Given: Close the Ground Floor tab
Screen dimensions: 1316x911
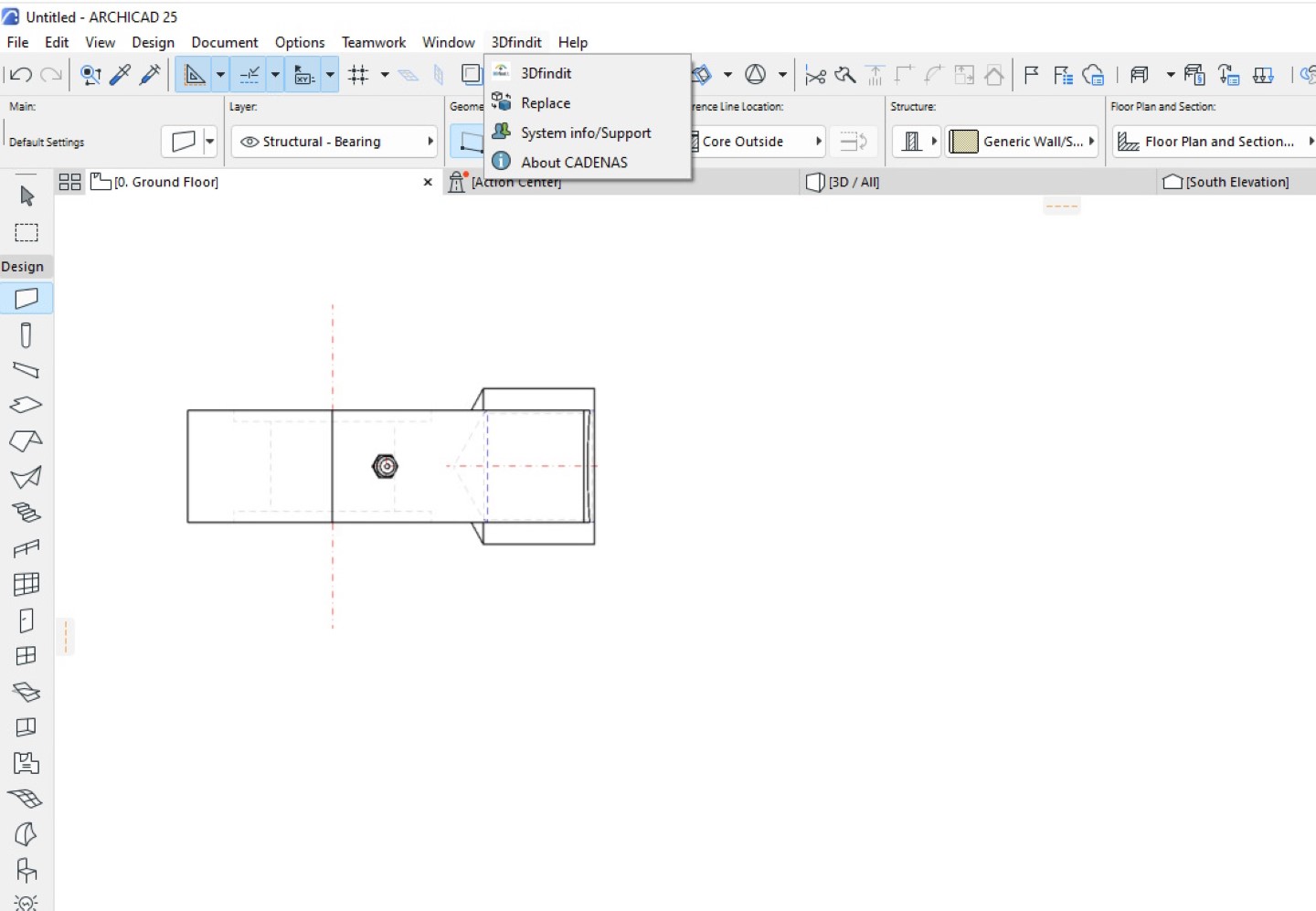Looking at the screenshot, I should [428, 182].
